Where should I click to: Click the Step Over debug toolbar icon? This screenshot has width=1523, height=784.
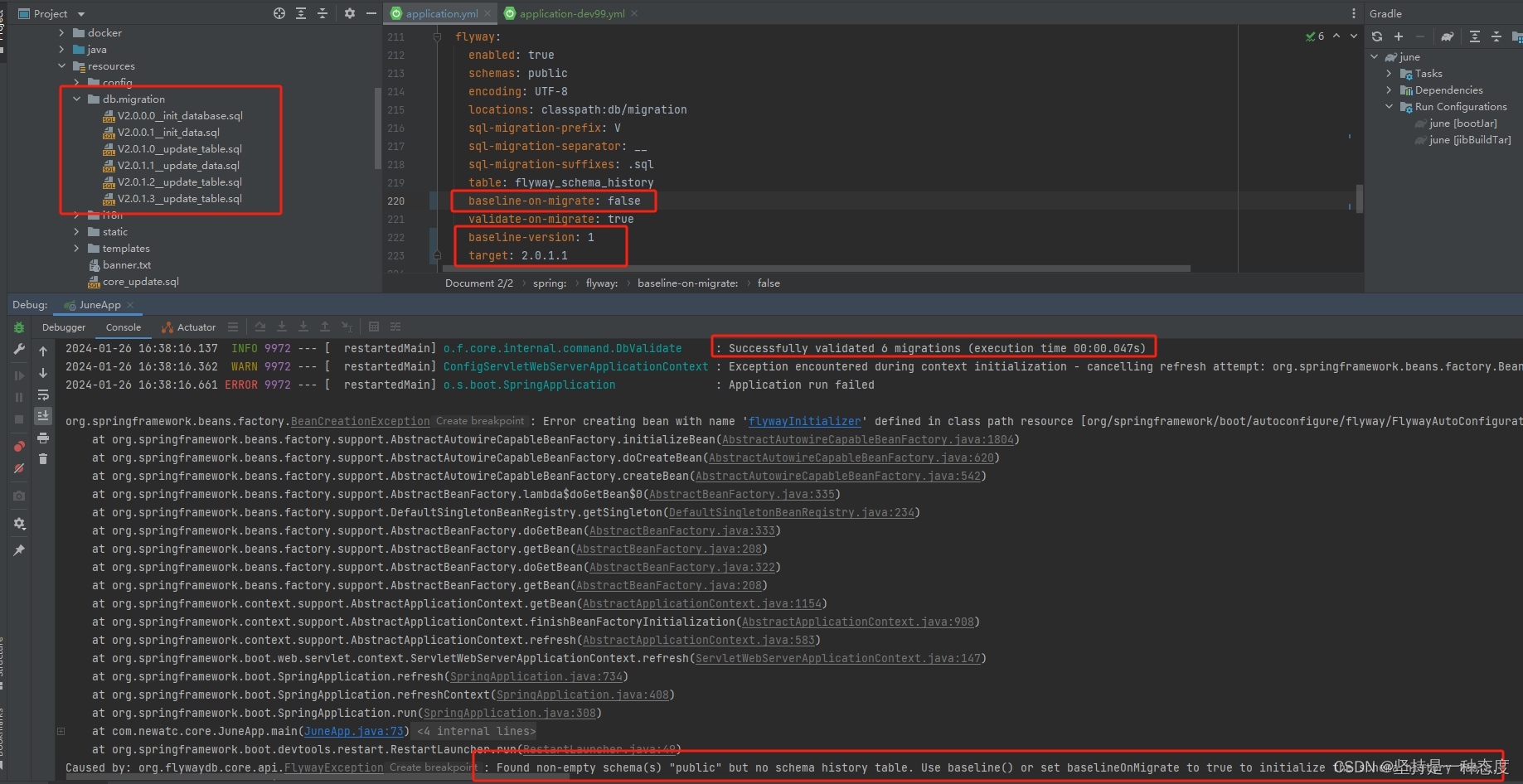260,327
